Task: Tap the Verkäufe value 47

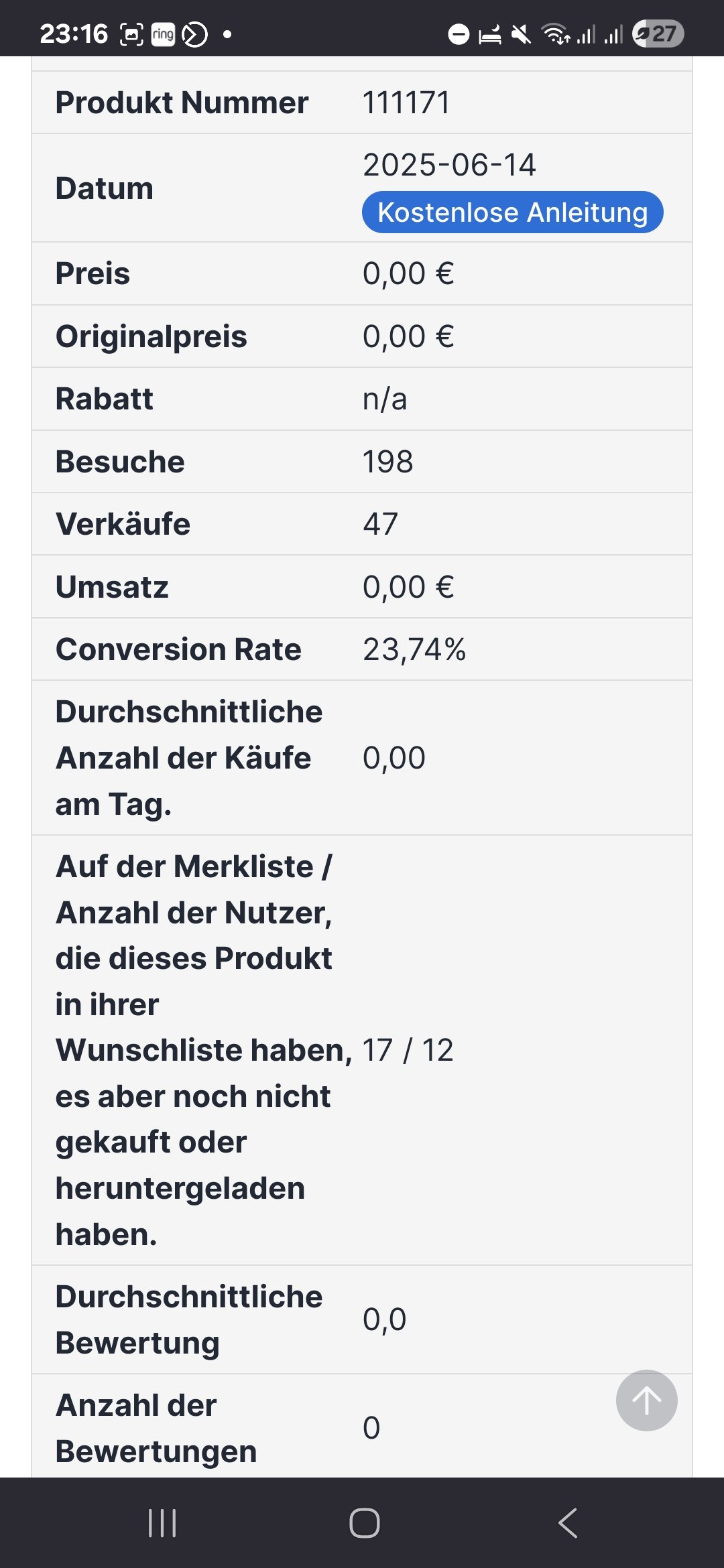Action: coord(380,524)
